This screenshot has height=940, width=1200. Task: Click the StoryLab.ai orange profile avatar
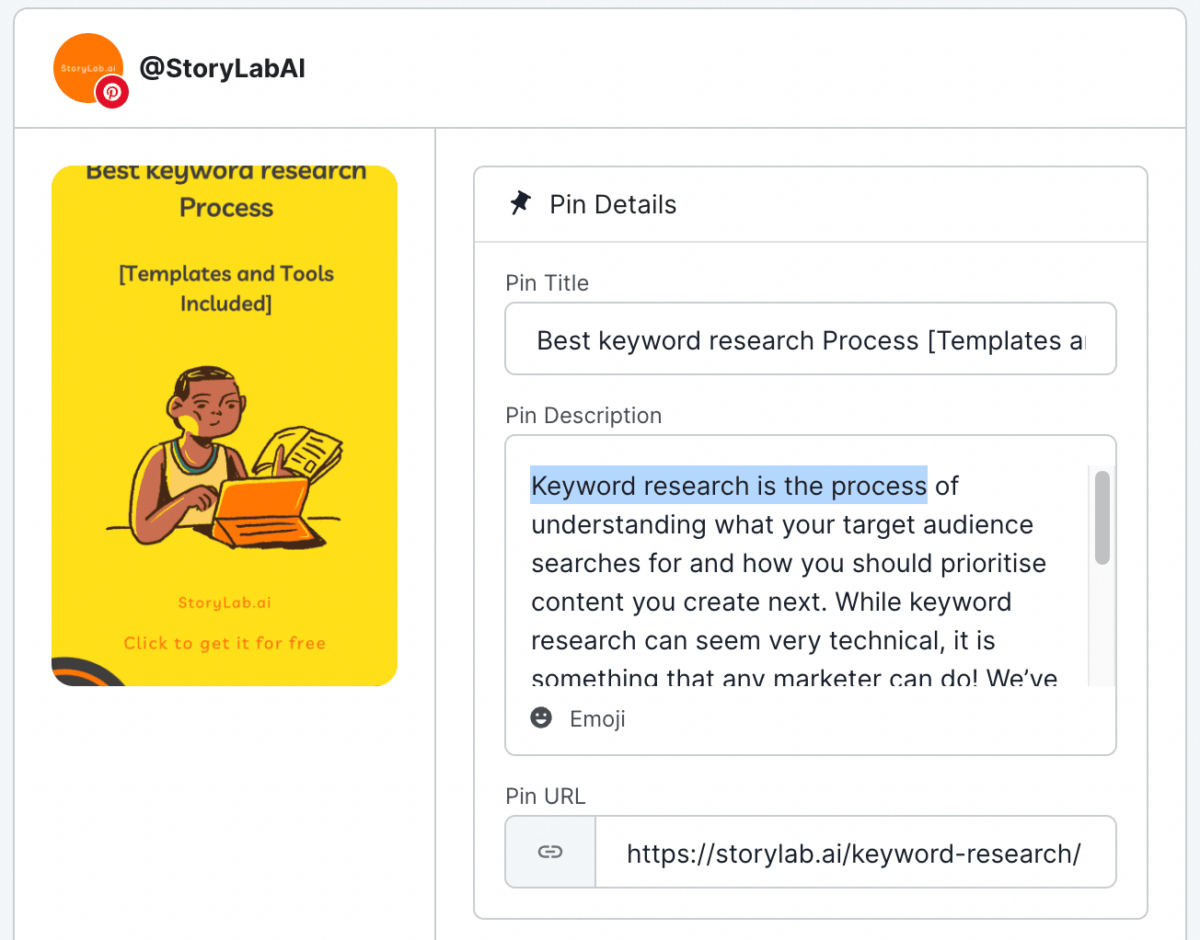(84, 64)
